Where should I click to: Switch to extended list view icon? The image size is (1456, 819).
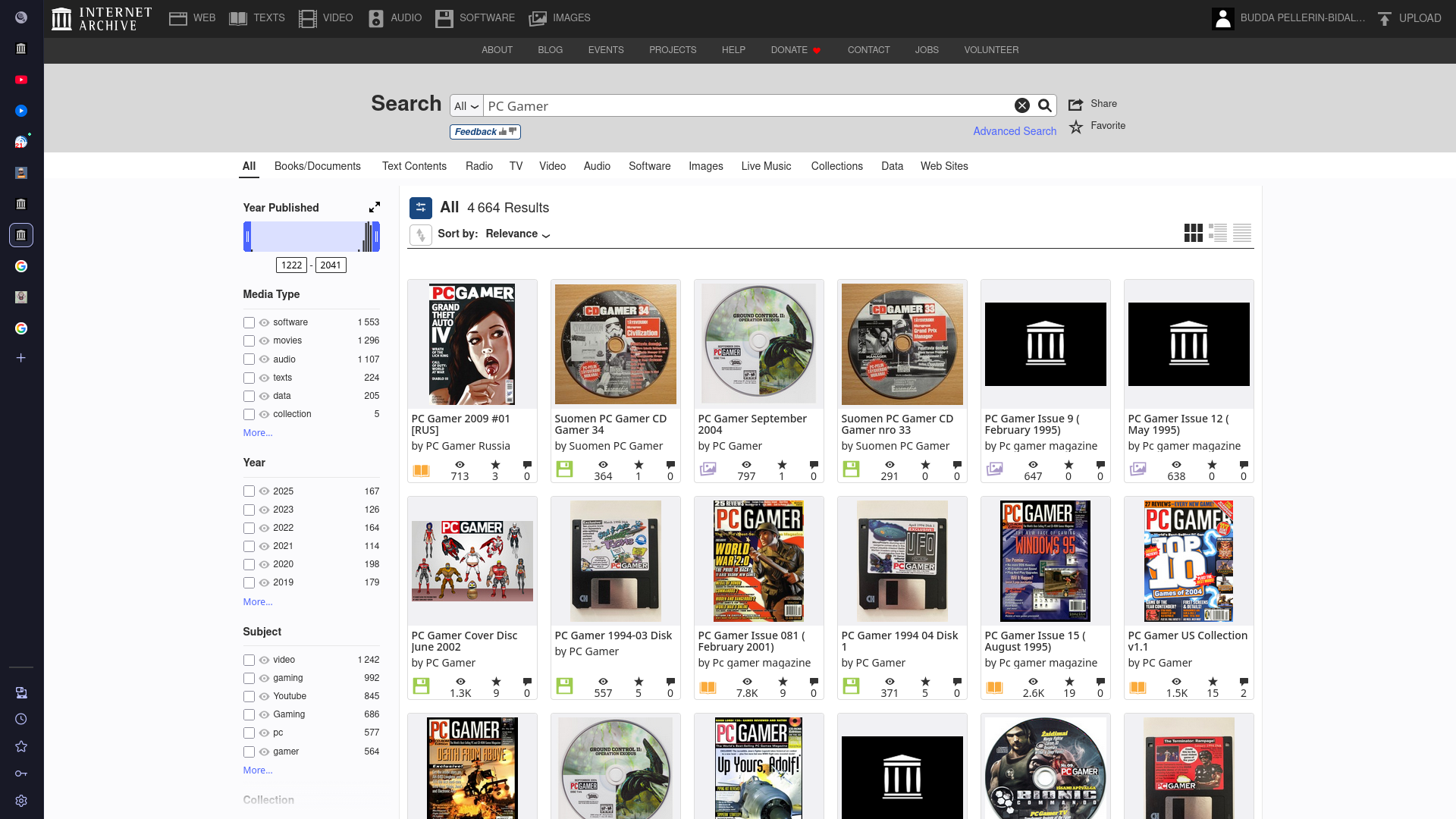[1218, 233]
